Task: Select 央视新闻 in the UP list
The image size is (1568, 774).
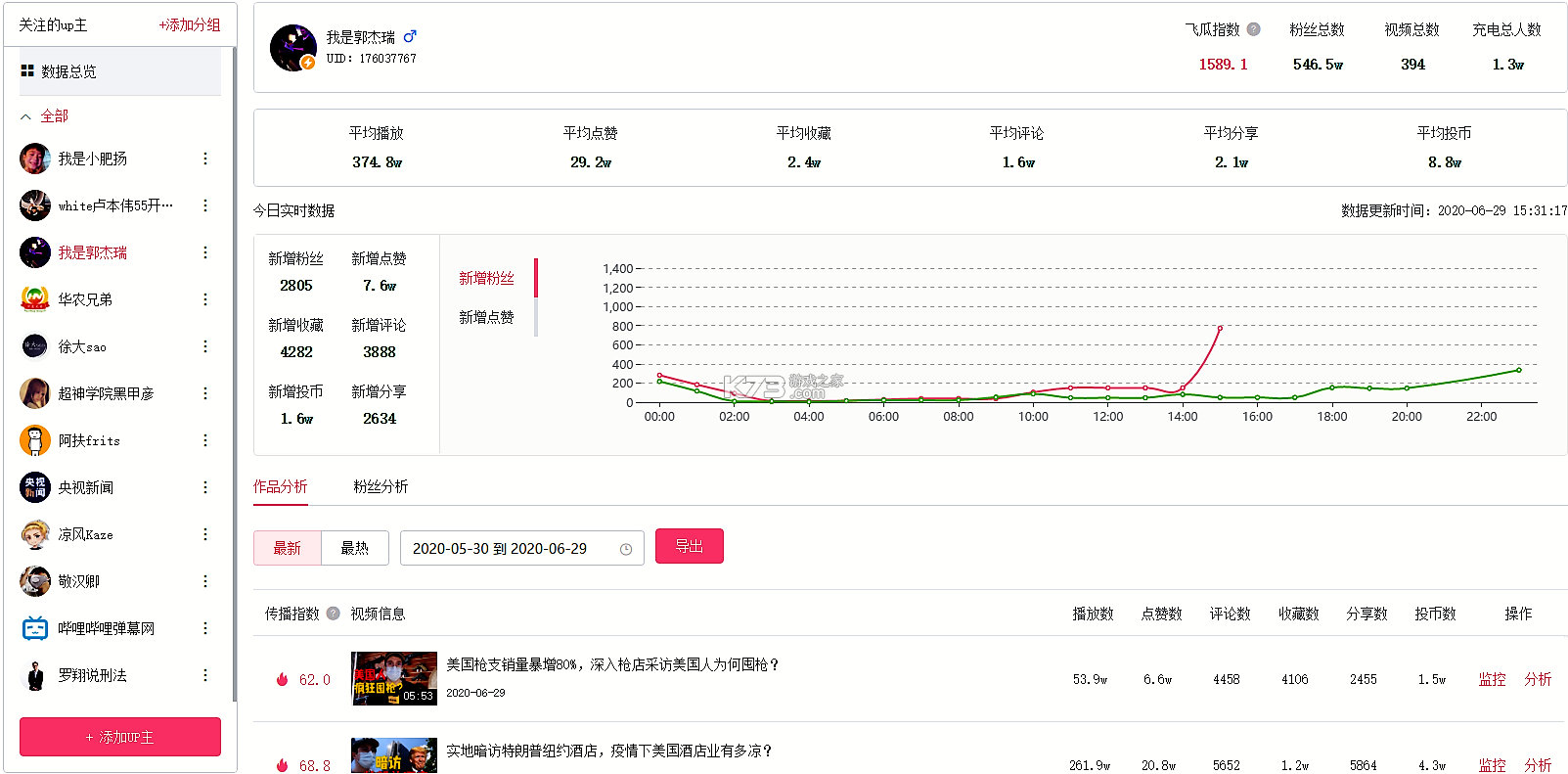Action: (x=86, y=487)
